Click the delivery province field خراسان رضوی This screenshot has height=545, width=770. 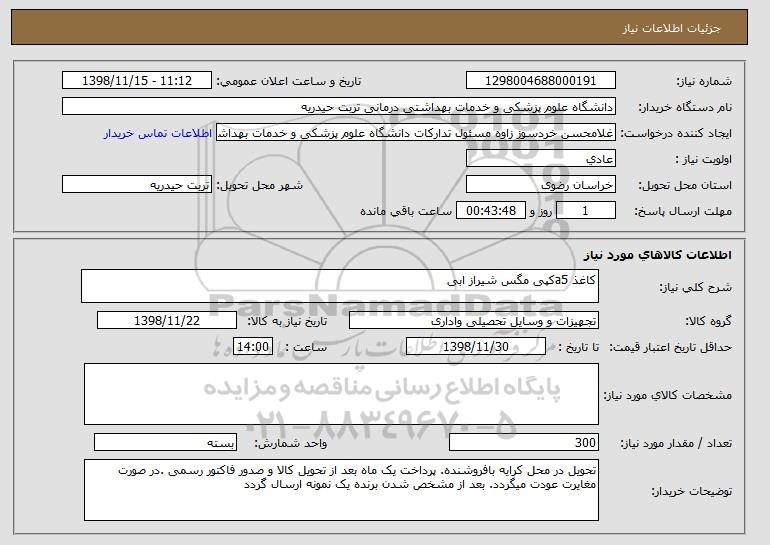coord(541,185)
